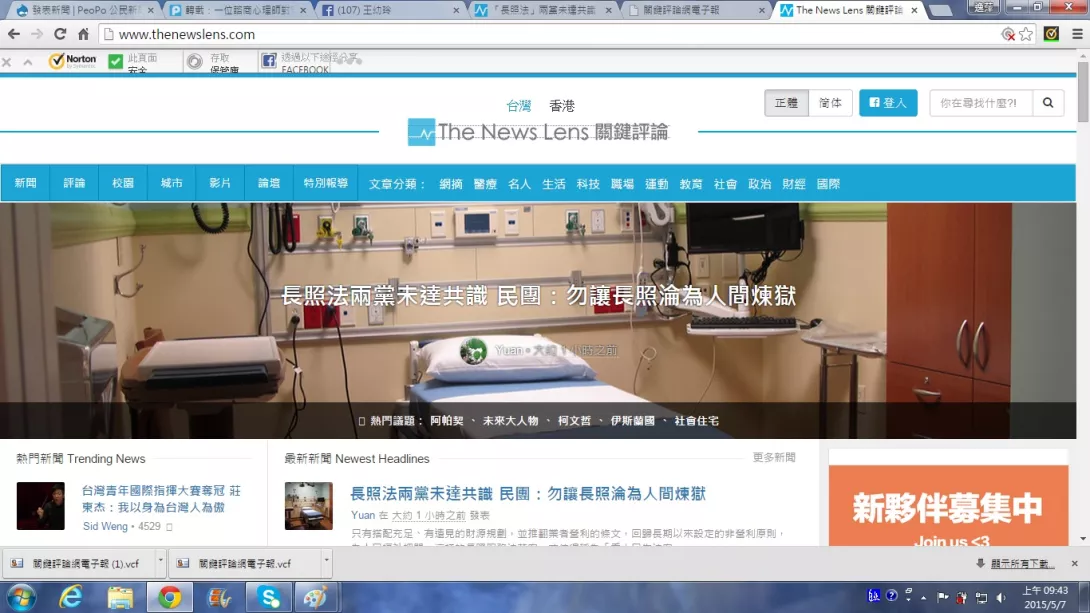This screenshot has height=613, width=1090.
Task: Bookmark this page with the star icon
Action: point(1026,34)
